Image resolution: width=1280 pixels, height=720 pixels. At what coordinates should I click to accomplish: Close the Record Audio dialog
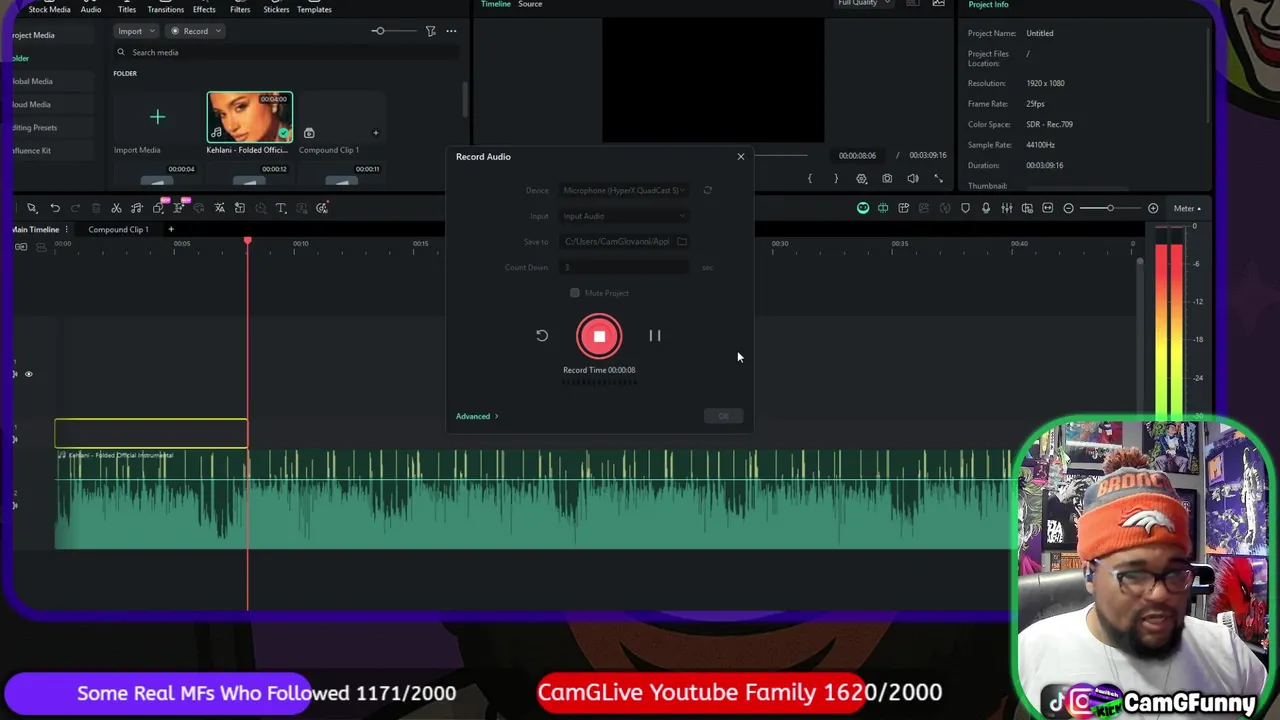(741, 156)
